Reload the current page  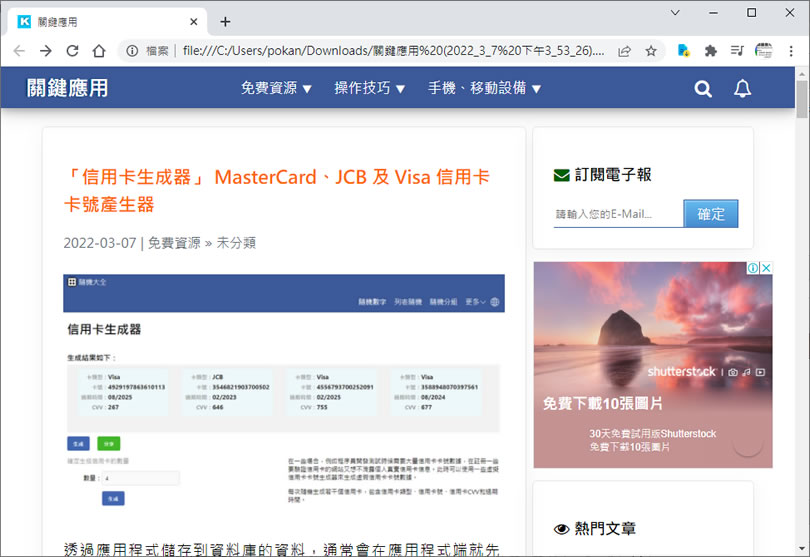click(x=72, y=51)
